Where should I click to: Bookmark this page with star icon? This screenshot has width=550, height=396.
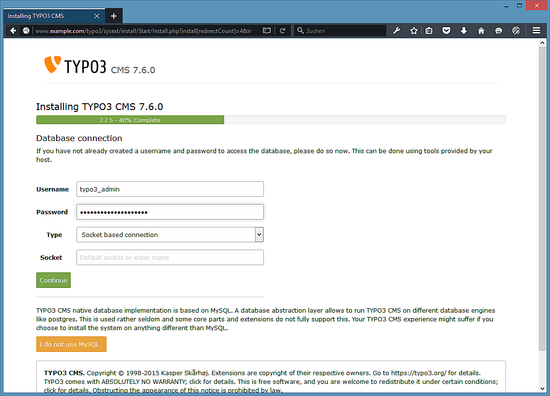(414, 31)
